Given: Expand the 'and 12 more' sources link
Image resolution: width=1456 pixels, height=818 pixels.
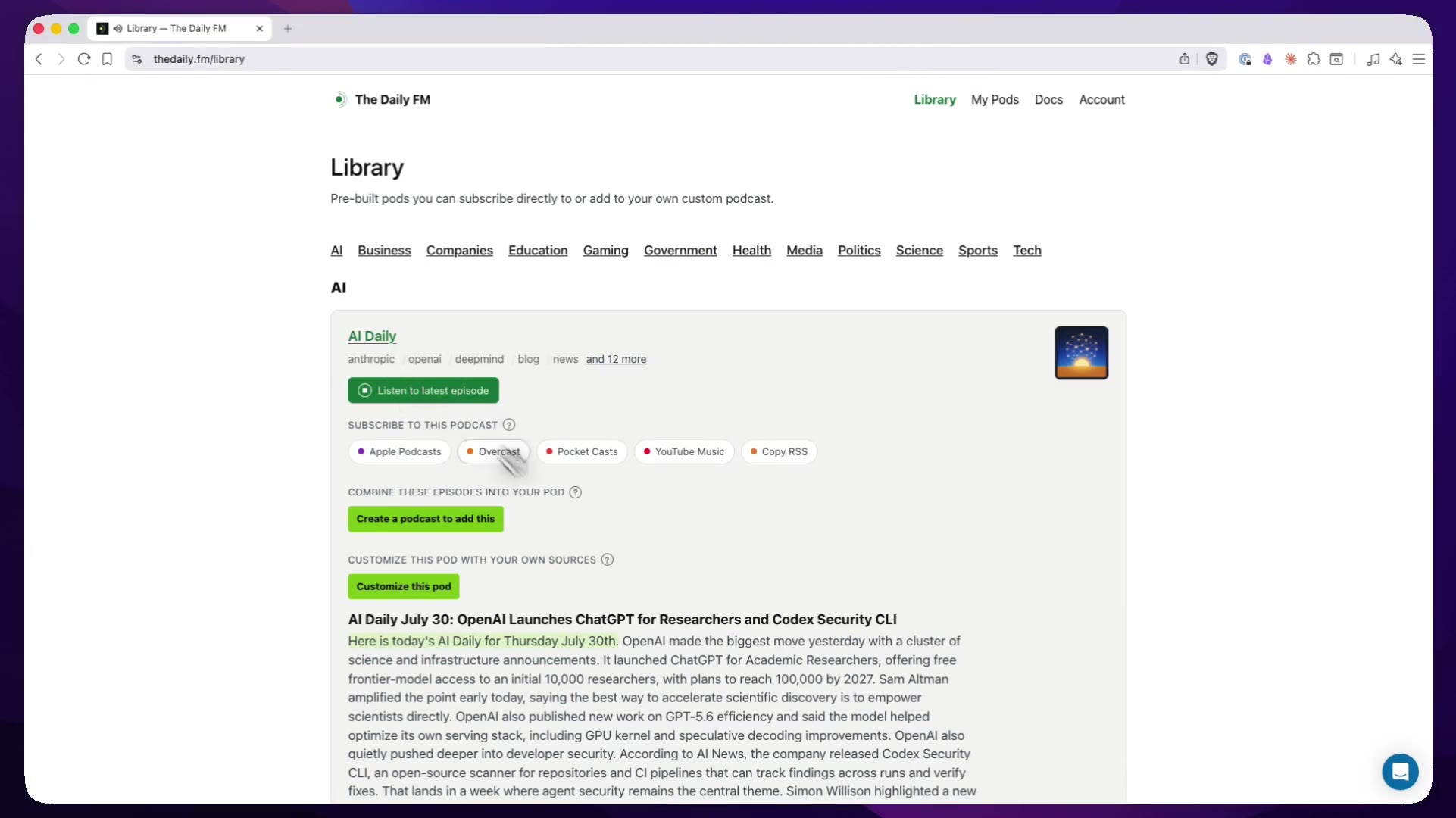Looking at the screenshot, I should 616,360.
